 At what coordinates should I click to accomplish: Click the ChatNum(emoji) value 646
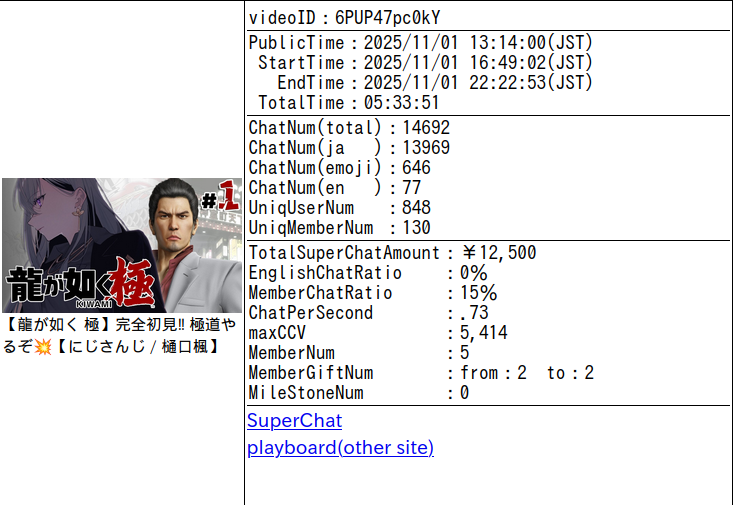point(416,168)
